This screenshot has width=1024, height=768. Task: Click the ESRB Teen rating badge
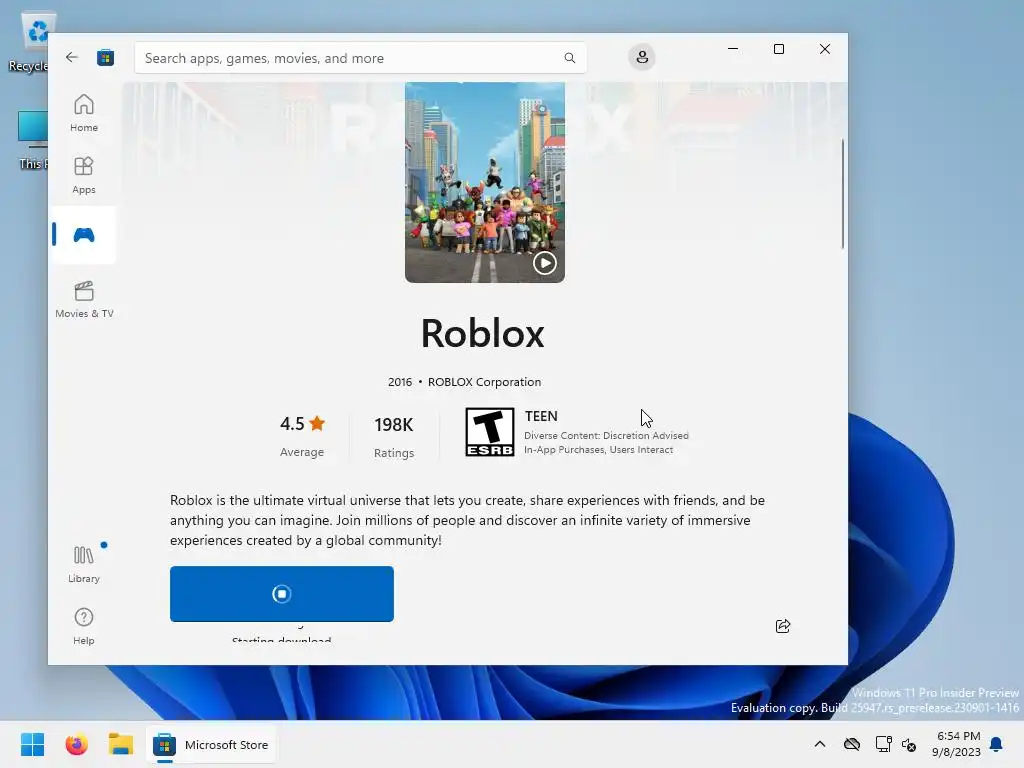click(x=489, y=432)
